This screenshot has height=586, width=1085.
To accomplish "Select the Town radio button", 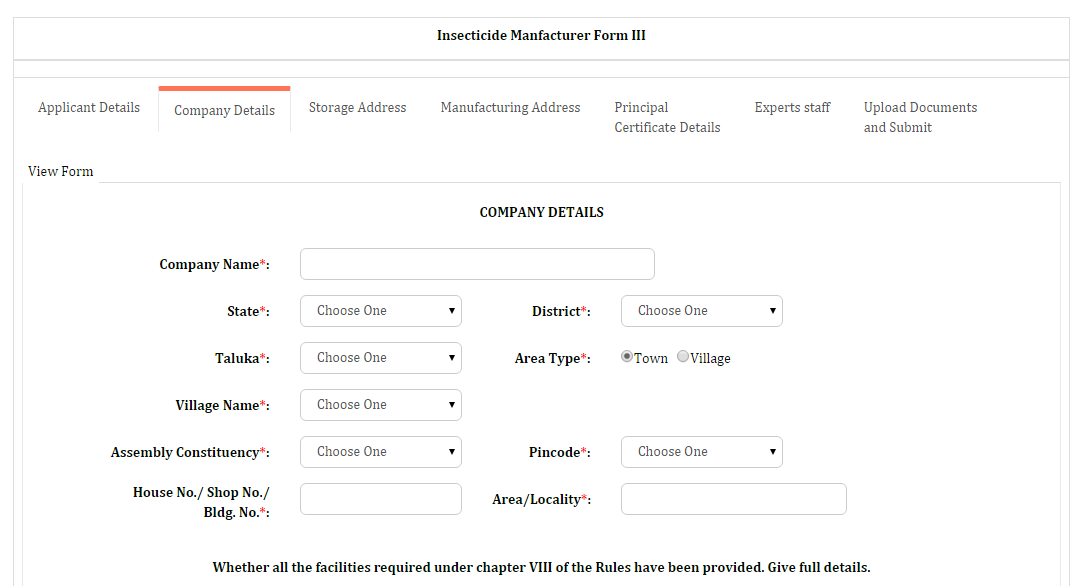I will tap(627, 357).
